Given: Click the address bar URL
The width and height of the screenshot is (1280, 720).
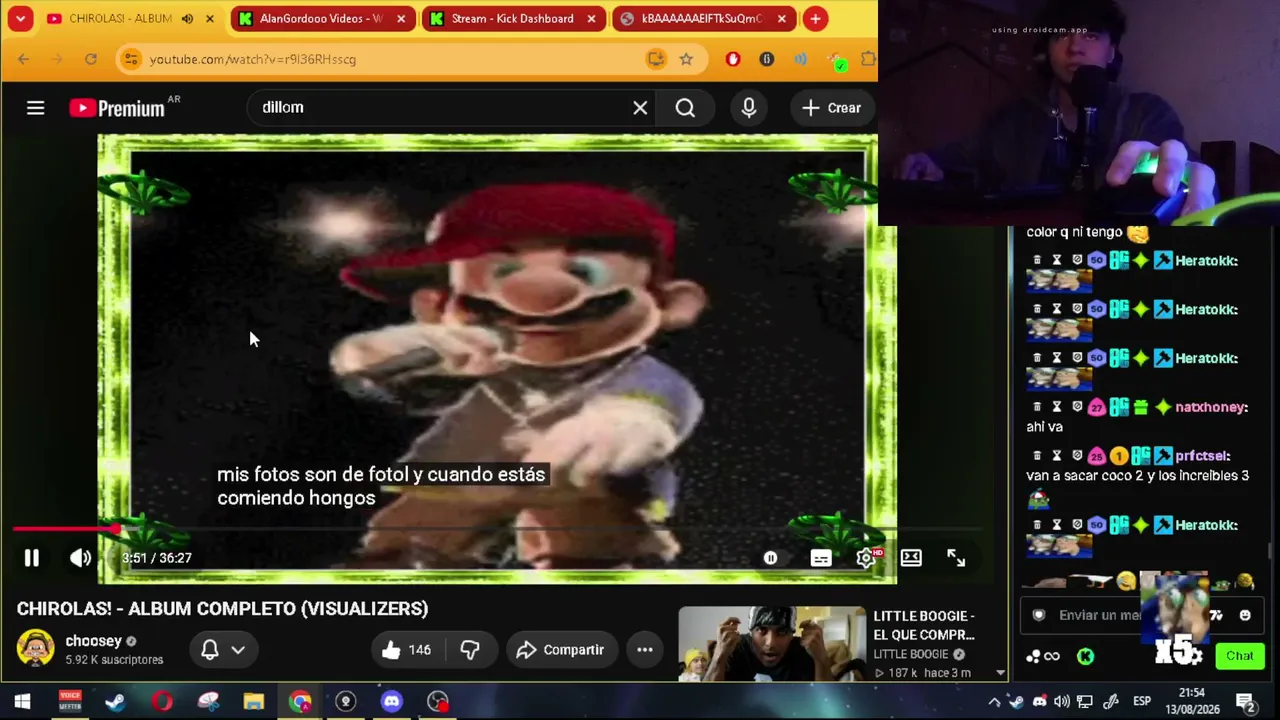Looking at the screenshot, I should 253,60.
